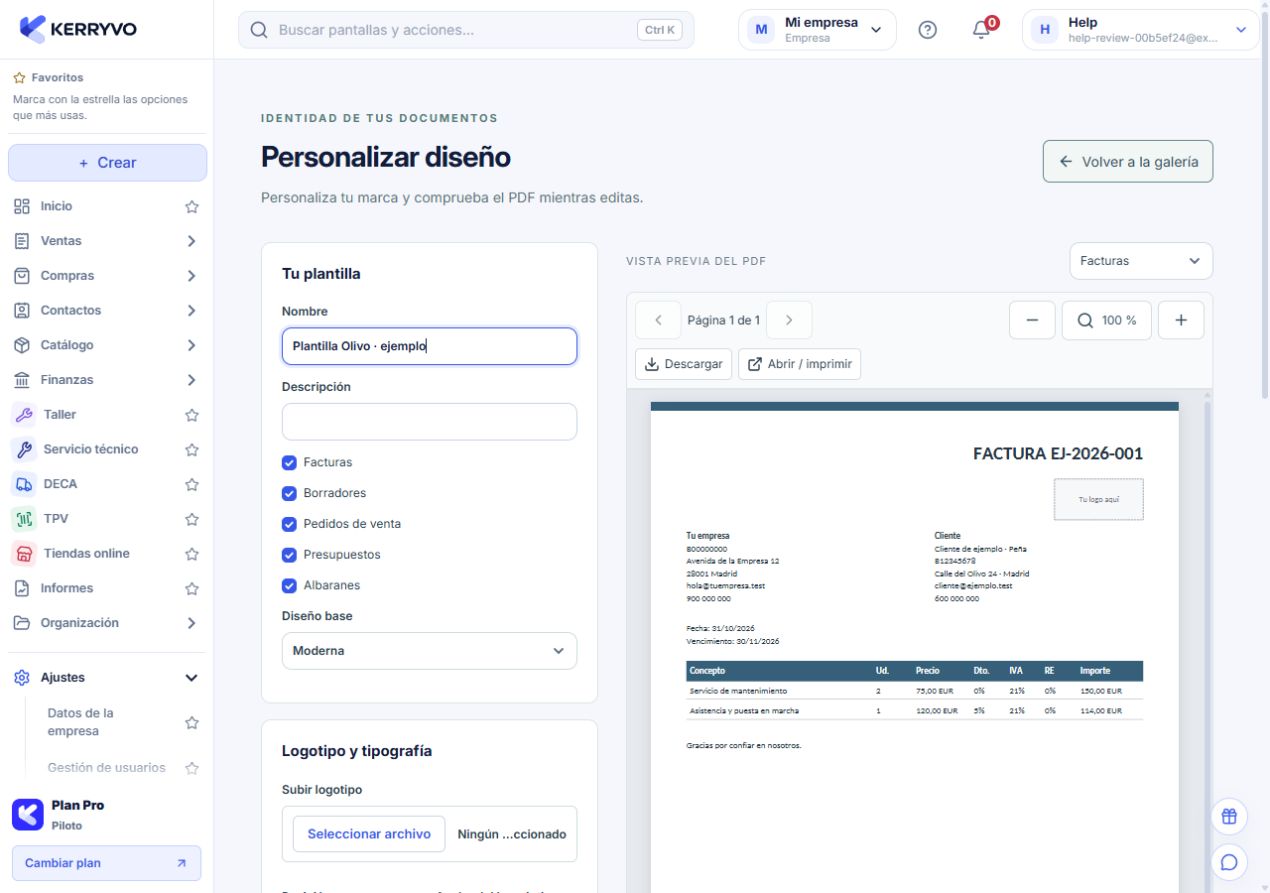1270x893 pixels.
Task: Star the Inicio menu option
Action: [192, 207]
